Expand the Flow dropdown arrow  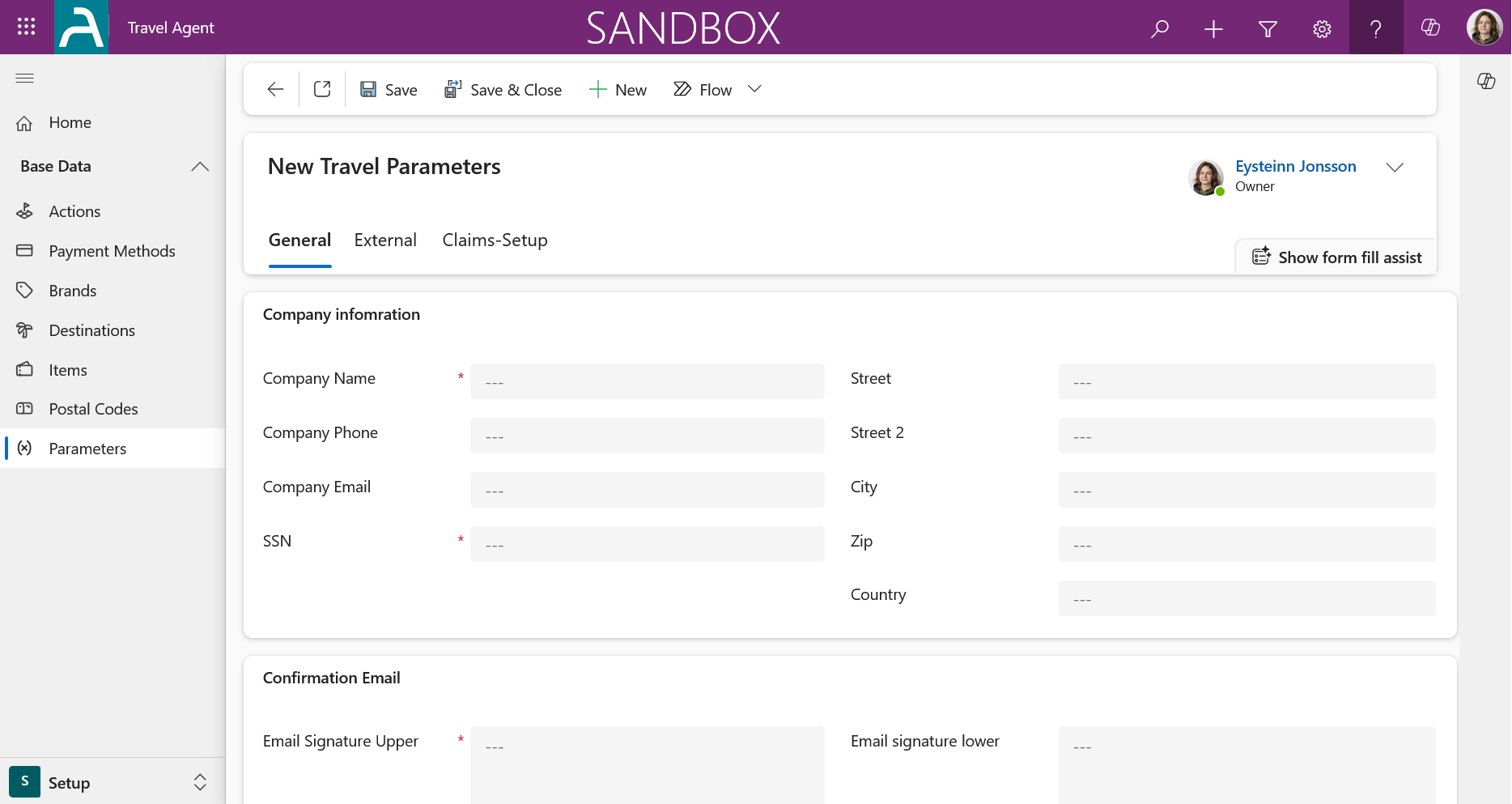pyautogui.click(x=754, y=89)
